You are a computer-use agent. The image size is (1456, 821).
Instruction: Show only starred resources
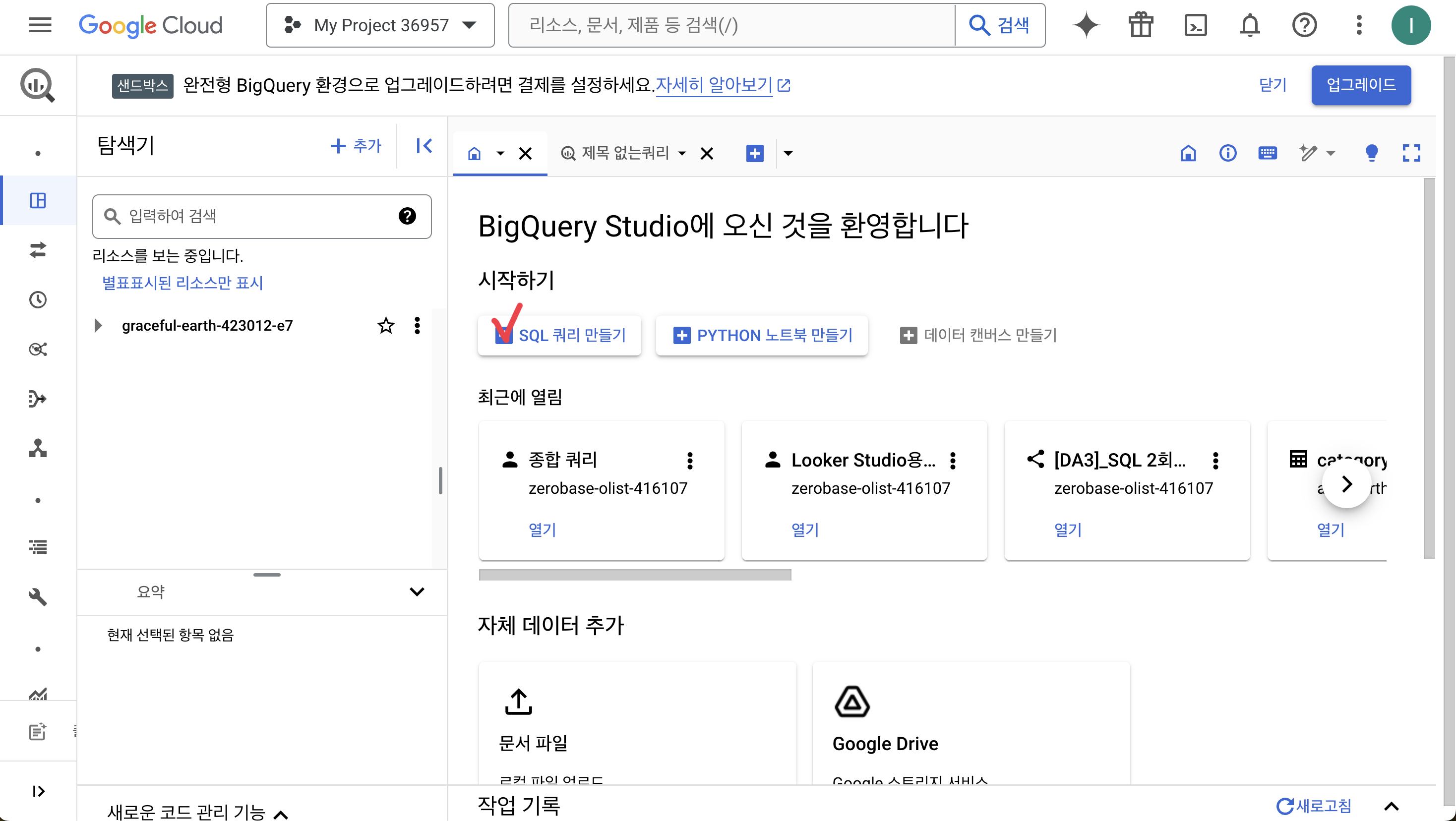182,283
